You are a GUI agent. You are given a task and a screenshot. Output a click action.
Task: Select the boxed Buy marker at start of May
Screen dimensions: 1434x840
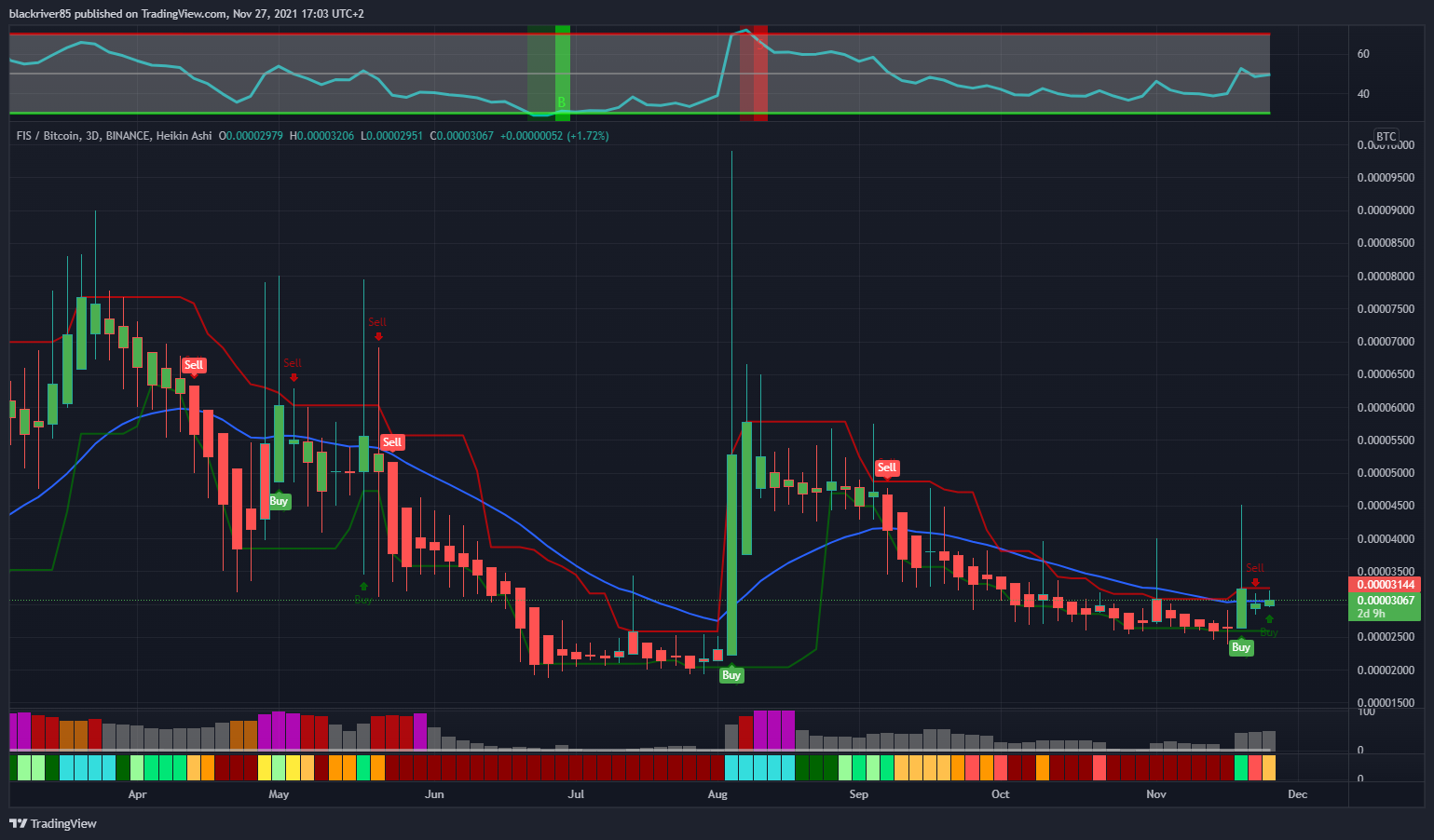coord(279,501)
